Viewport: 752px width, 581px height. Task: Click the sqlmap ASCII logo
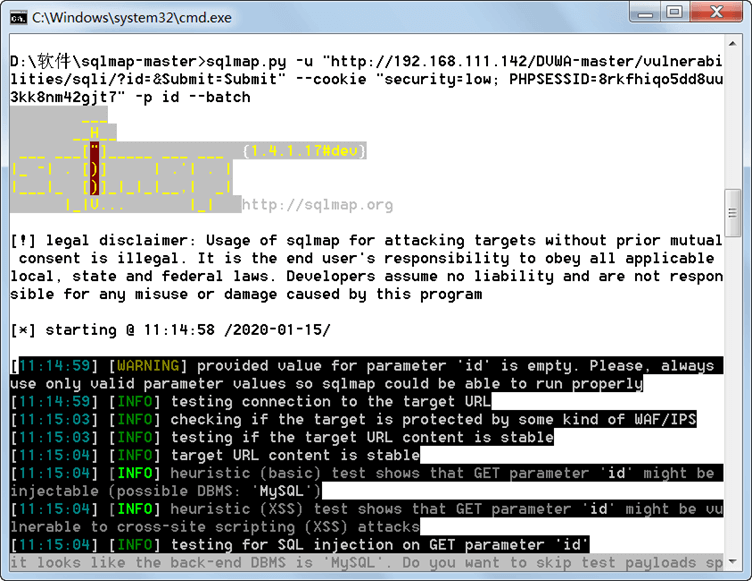pyautogui.click(x=126, y=161)
